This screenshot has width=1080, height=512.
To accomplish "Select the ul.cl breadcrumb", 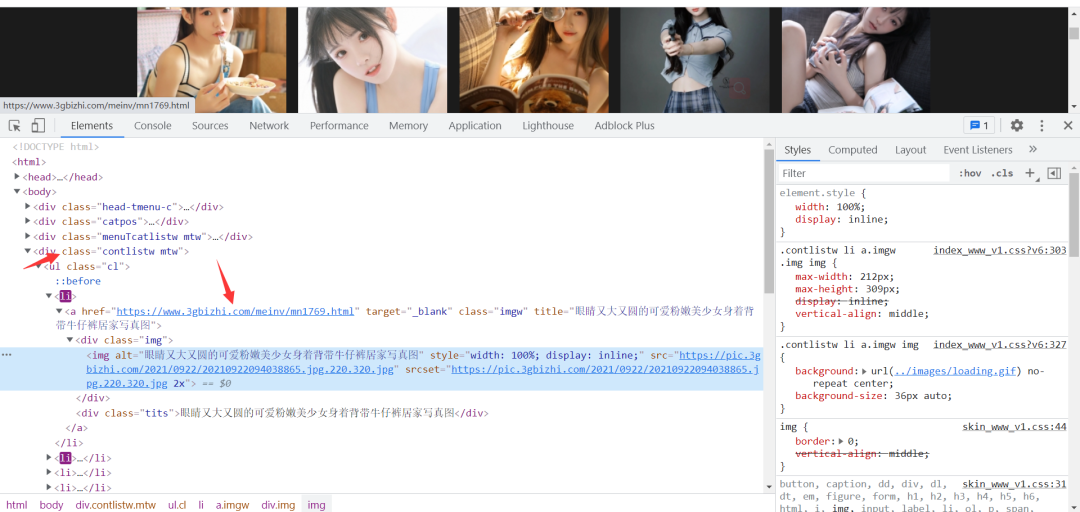I will [x=177, y=505].
